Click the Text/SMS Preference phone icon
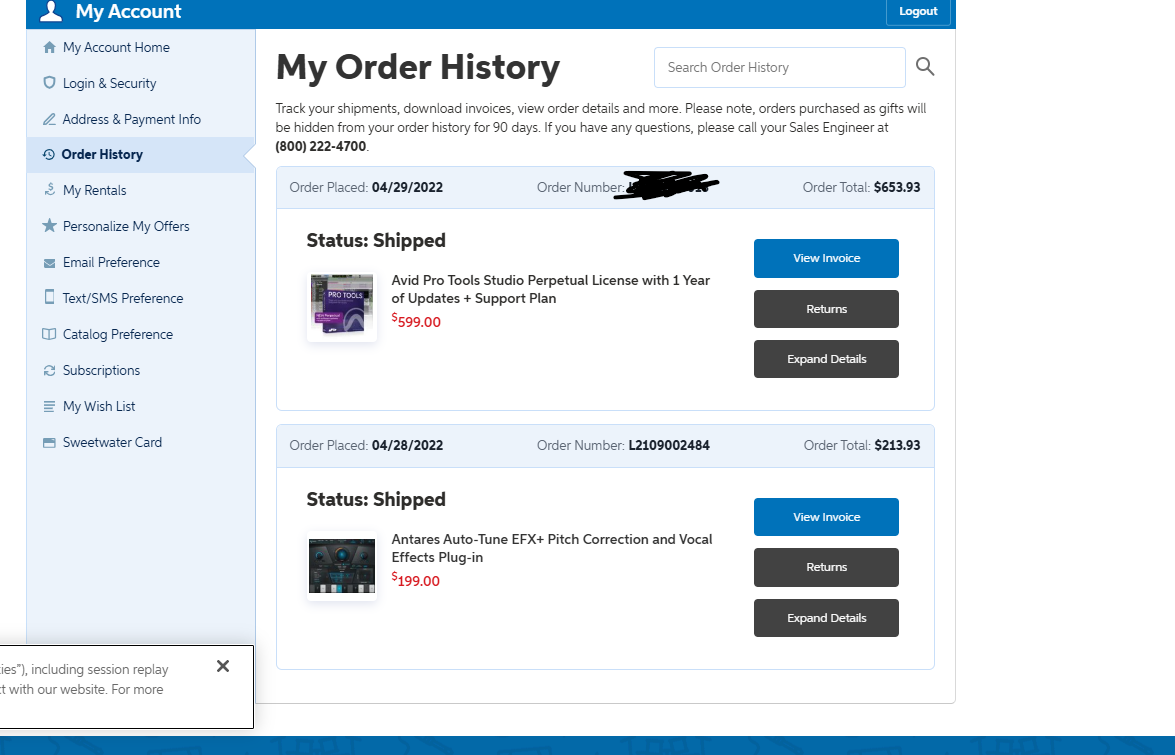This screenshot has width=1175, height=755. (49, 297)
